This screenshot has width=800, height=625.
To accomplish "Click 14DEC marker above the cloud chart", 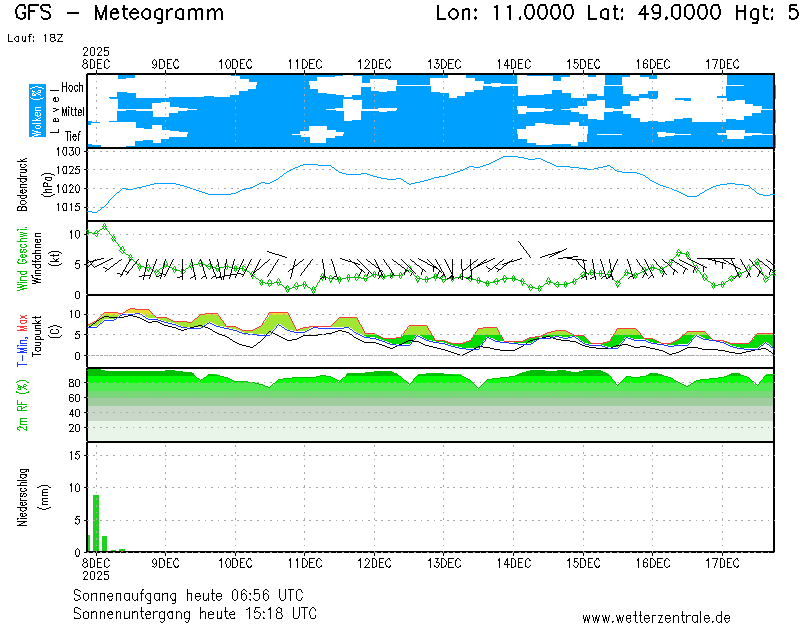I will tap(513, 64).
